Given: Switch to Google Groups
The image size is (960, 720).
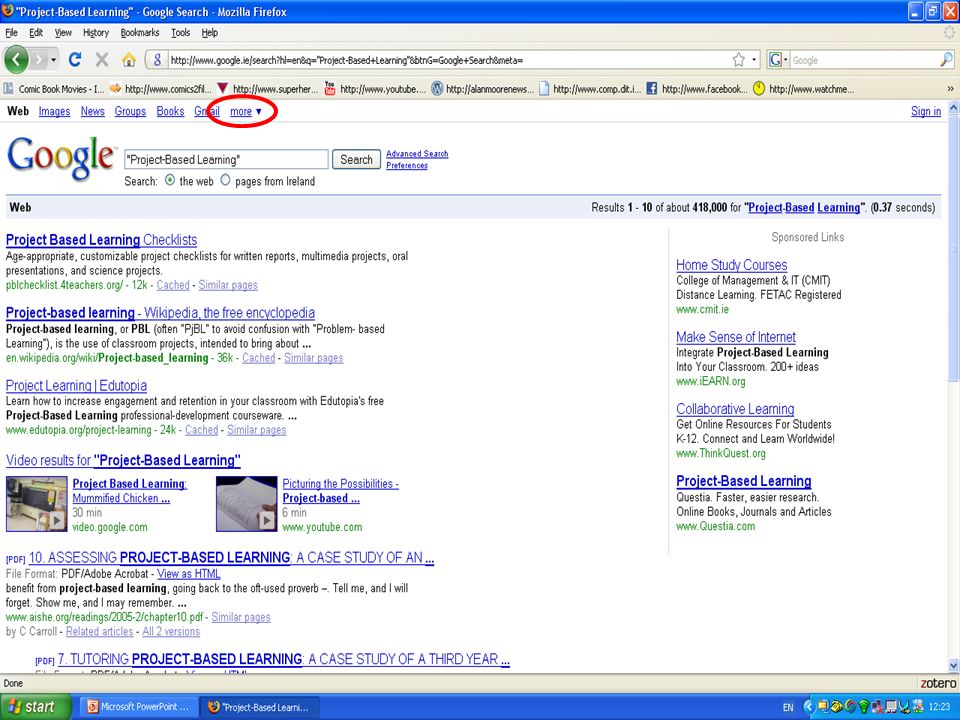Looking at the screenshot, I should pyautogui.click(x=130, y=111).
